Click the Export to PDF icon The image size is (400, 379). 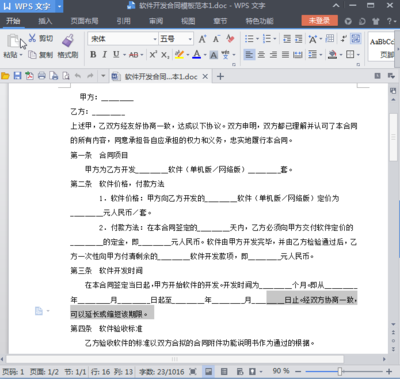point(30,76)
